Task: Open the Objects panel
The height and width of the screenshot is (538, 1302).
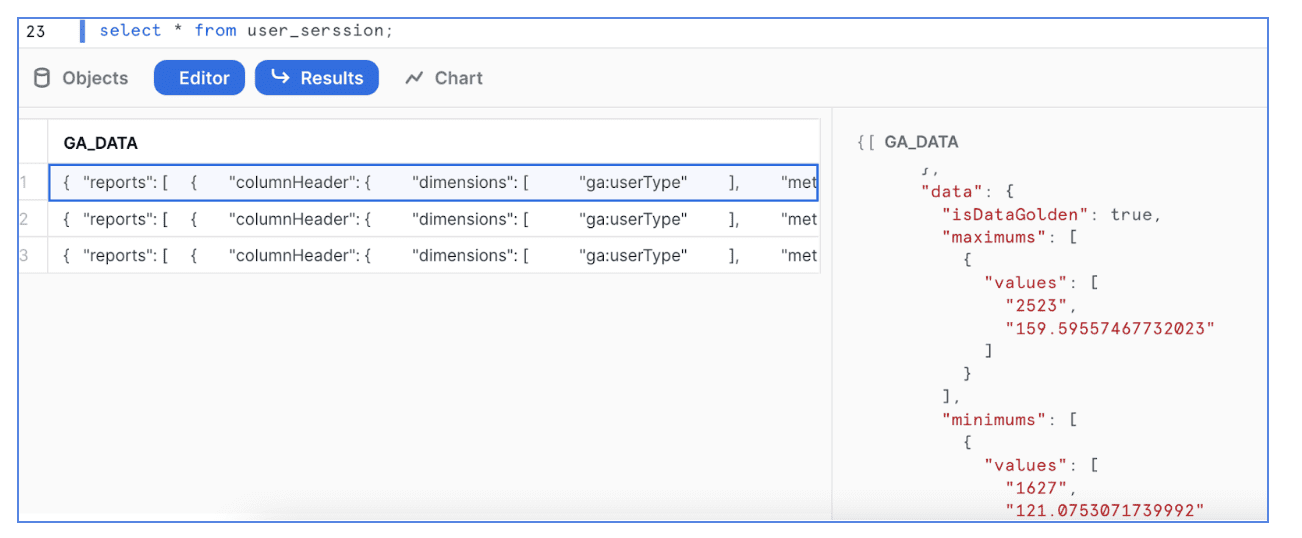Action: tap(82, 78)
